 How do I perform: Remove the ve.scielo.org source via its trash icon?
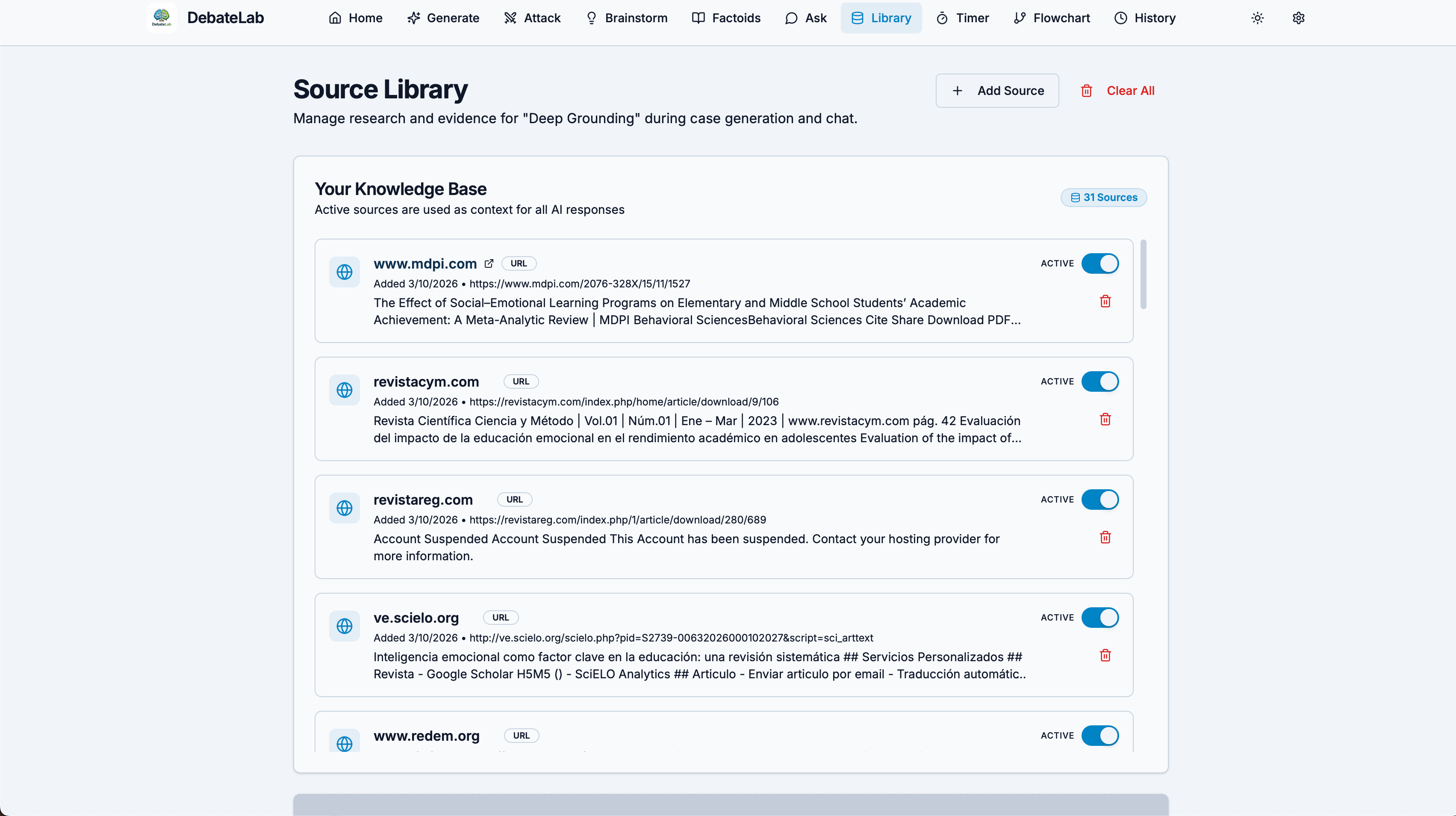(1105, 656)
